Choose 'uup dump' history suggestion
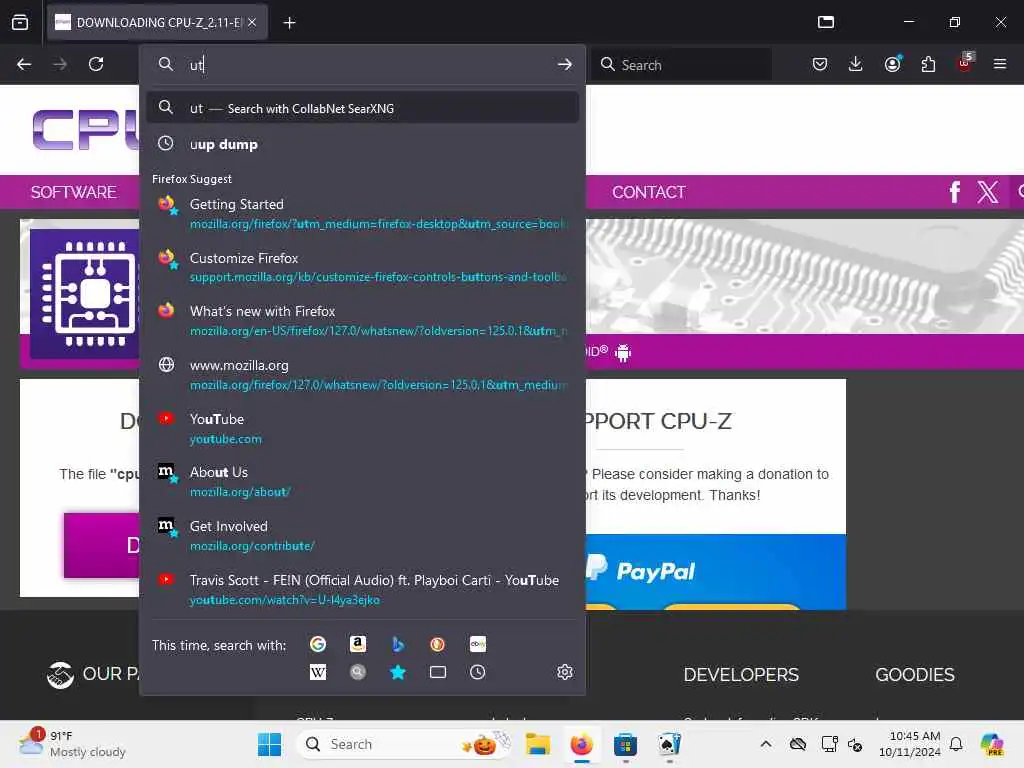The image size is (1024, 768). click(x=362, y=144)
